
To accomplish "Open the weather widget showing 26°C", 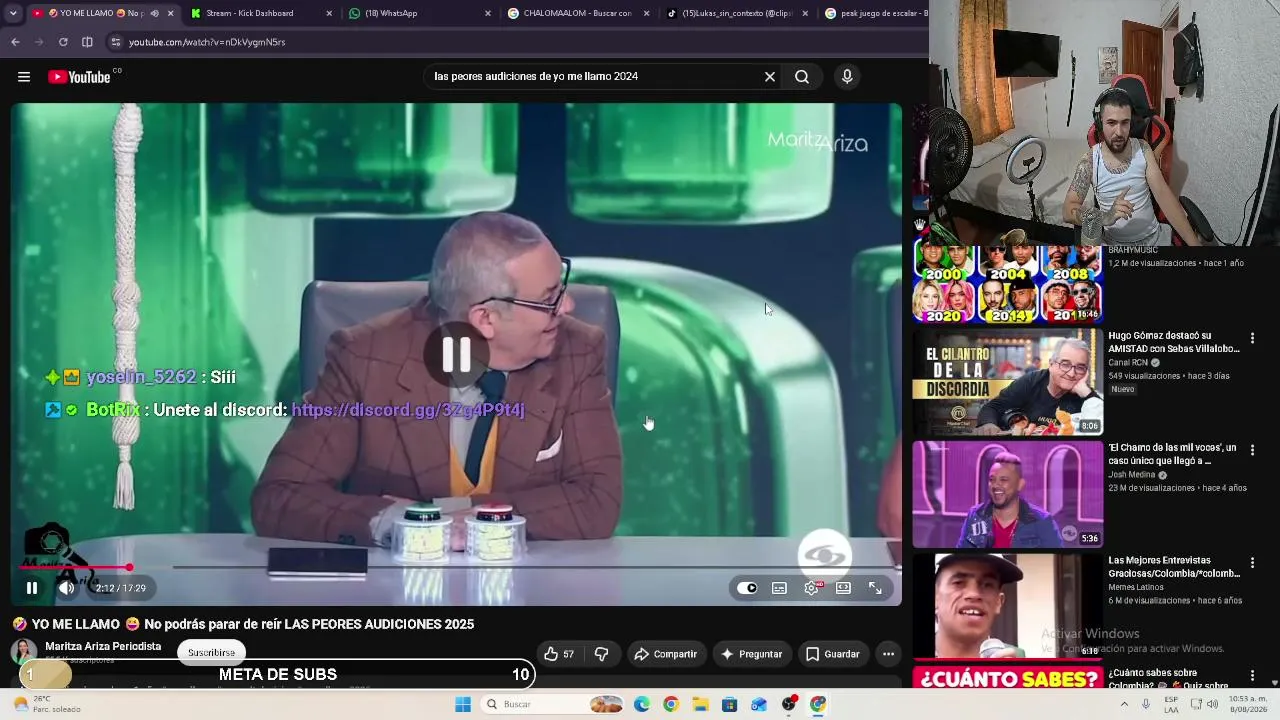I will coord(47,704).
